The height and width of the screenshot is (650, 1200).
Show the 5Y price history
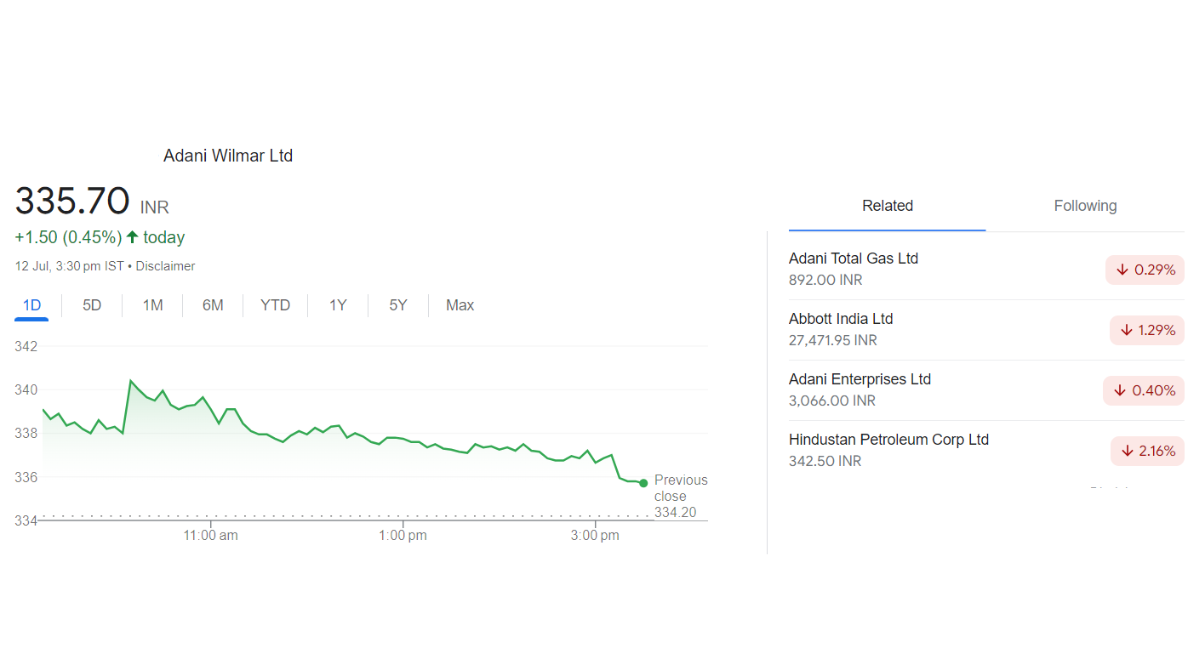398,305
